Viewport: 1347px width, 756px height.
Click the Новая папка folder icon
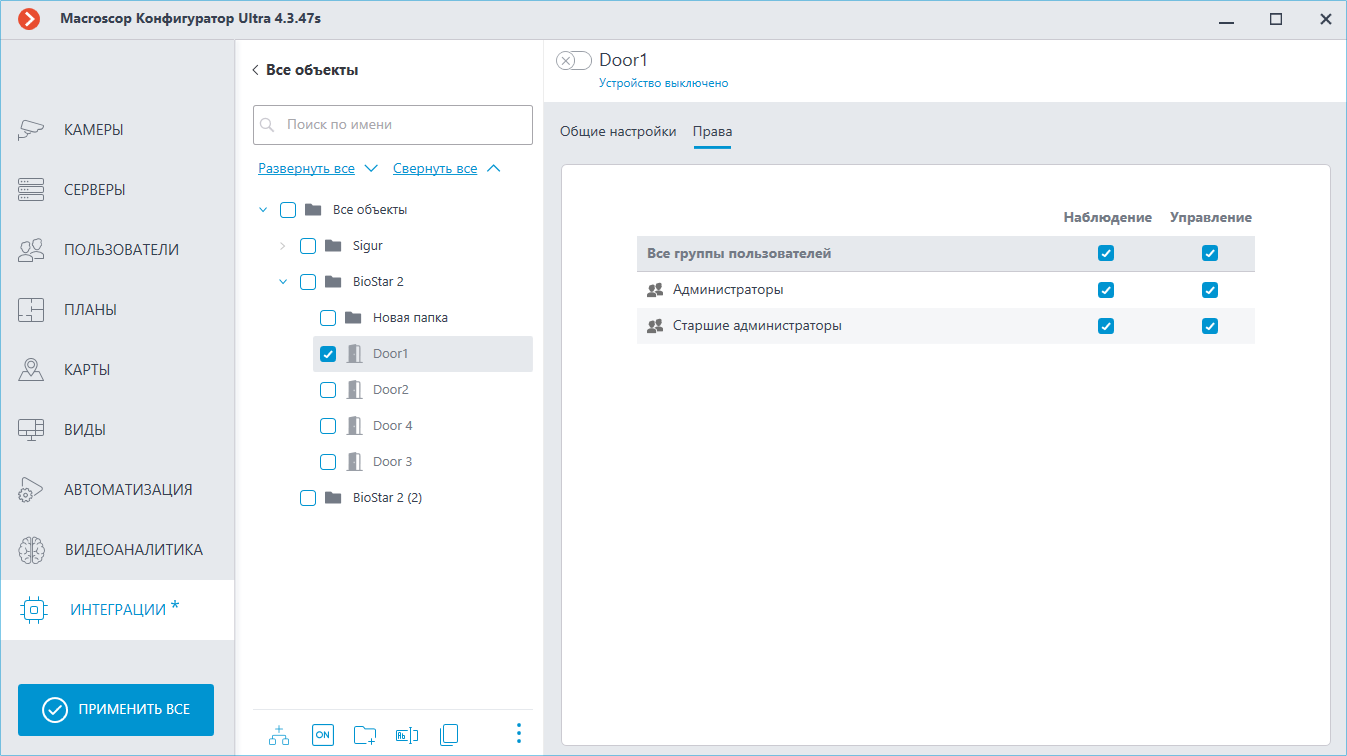353,318
